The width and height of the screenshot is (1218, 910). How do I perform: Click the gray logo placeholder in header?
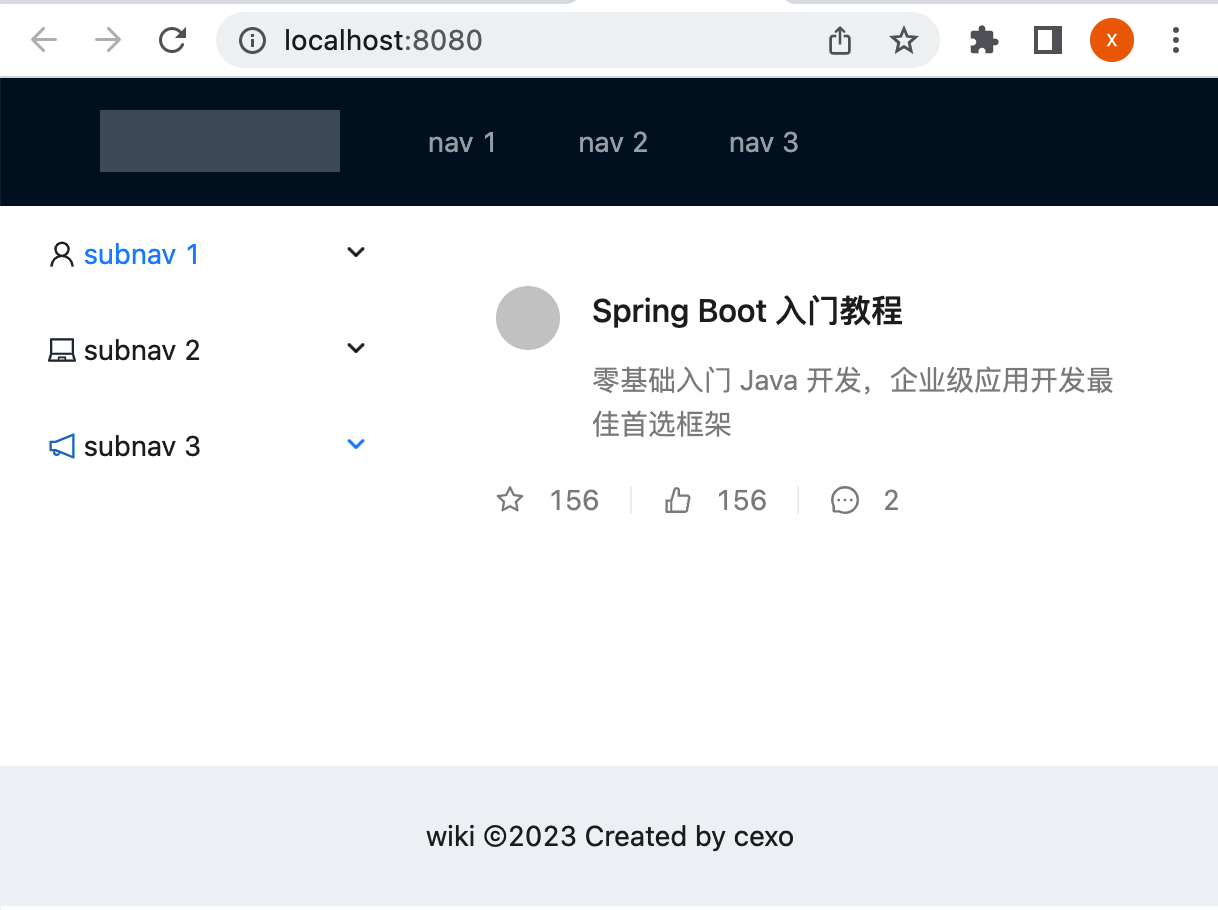[220, 141]
